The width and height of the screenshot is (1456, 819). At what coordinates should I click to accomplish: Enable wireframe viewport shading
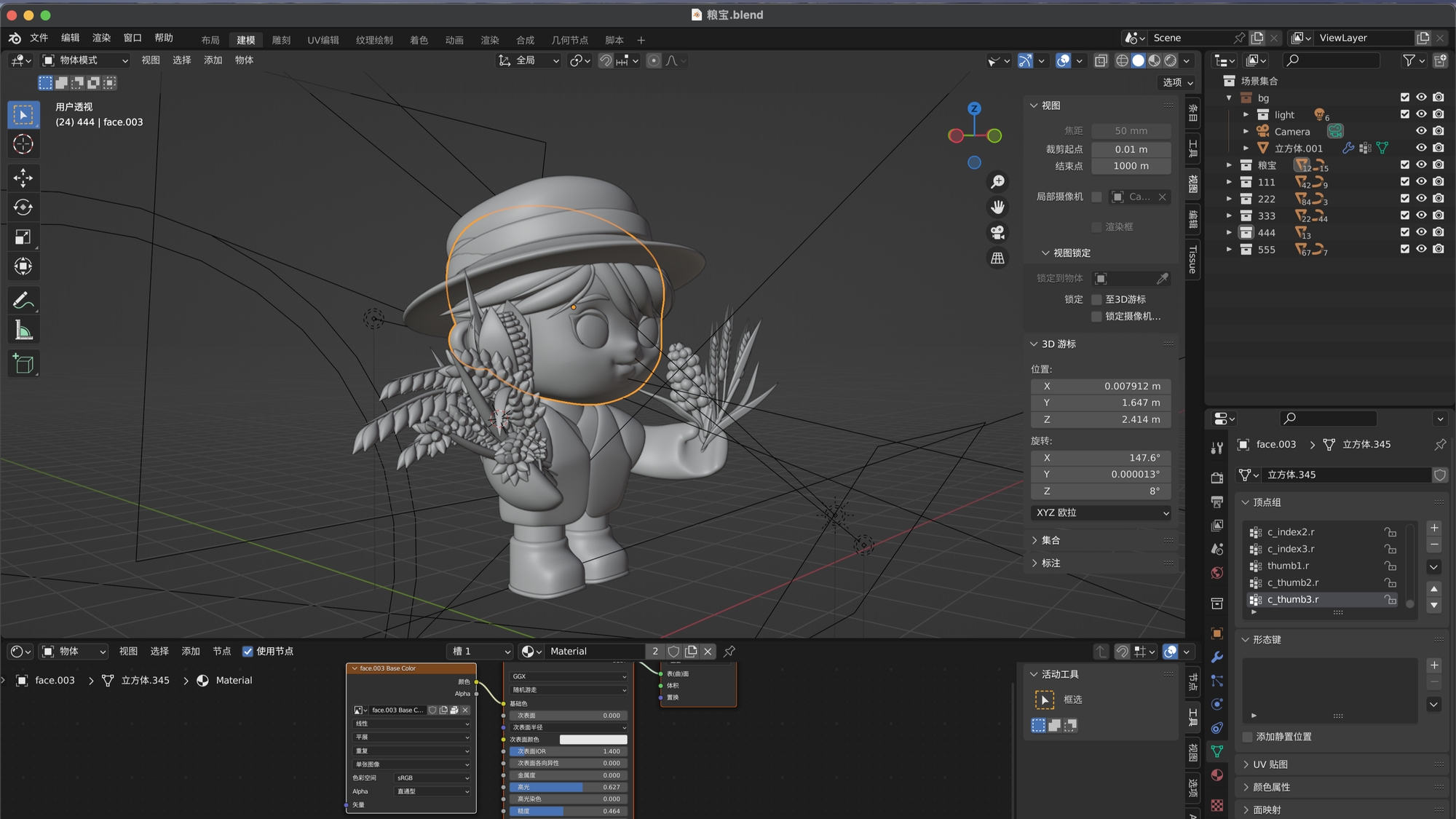click(1122, 60)
